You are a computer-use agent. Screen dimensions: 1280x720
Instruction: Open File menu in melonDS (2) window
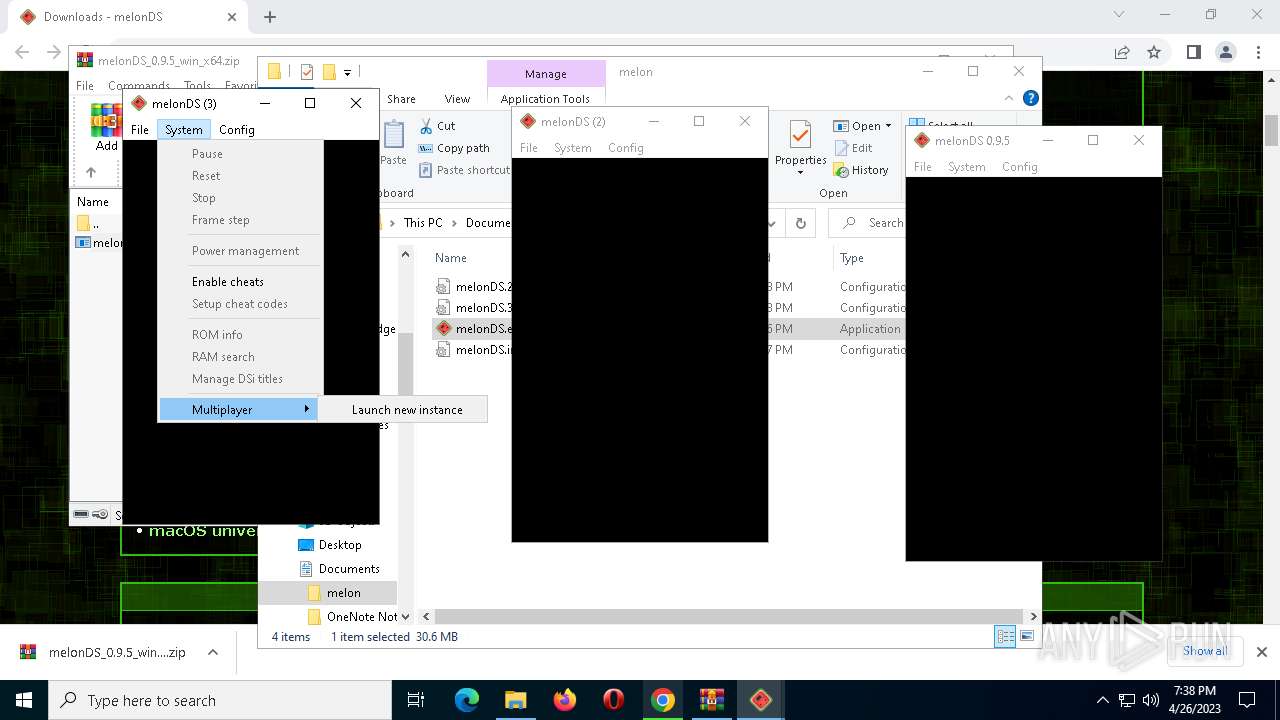tap(529, 148)
